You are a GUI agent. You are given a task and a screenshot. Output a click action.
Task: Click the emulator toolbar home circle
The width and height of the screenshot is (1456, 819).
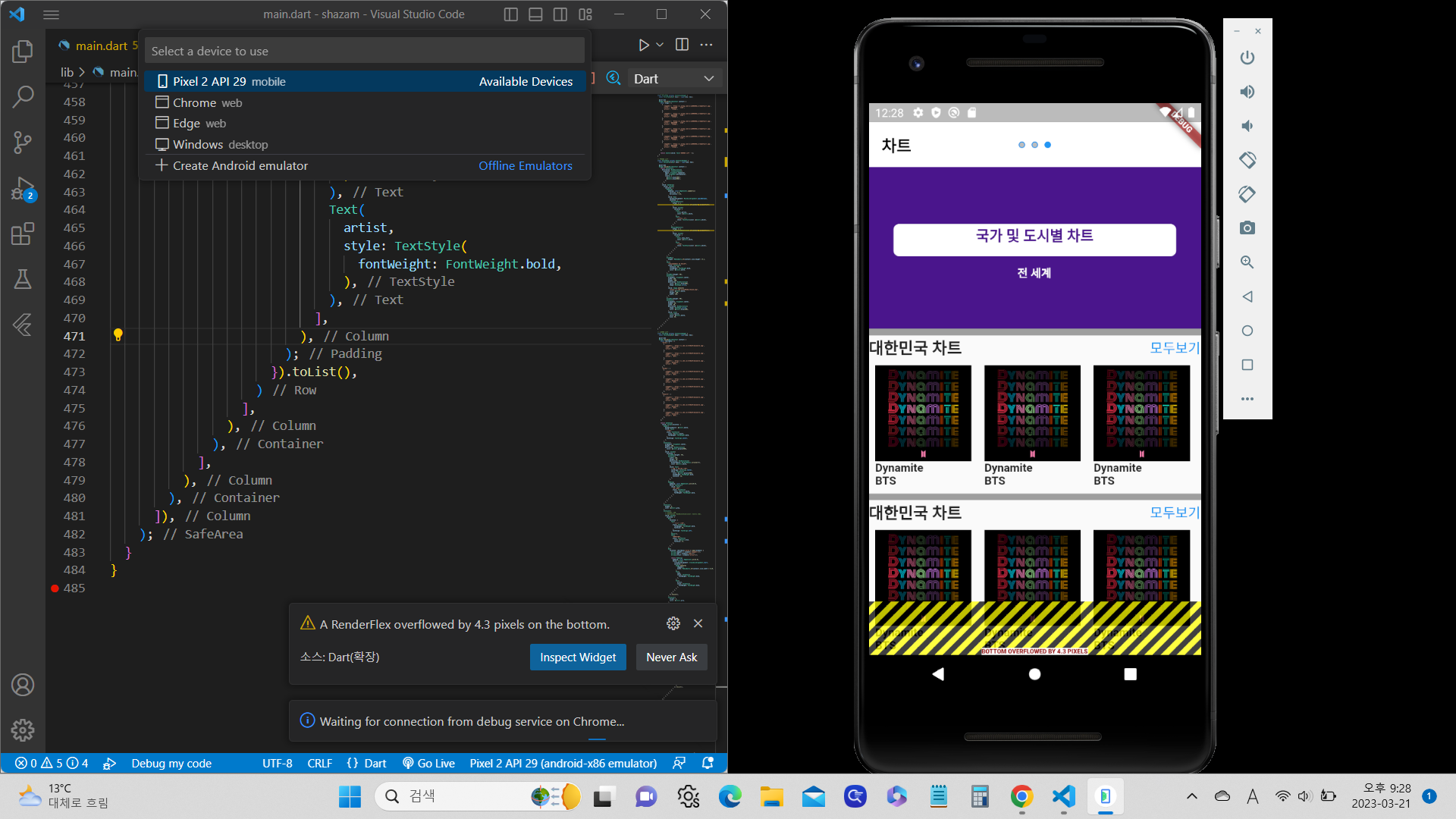point(1247,331)
